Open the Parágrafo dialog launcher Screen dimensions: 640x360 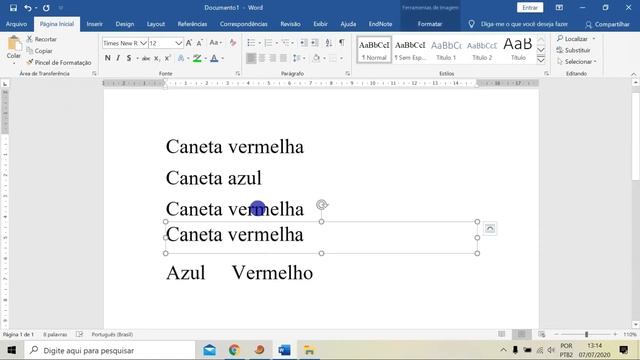(348, 73)
